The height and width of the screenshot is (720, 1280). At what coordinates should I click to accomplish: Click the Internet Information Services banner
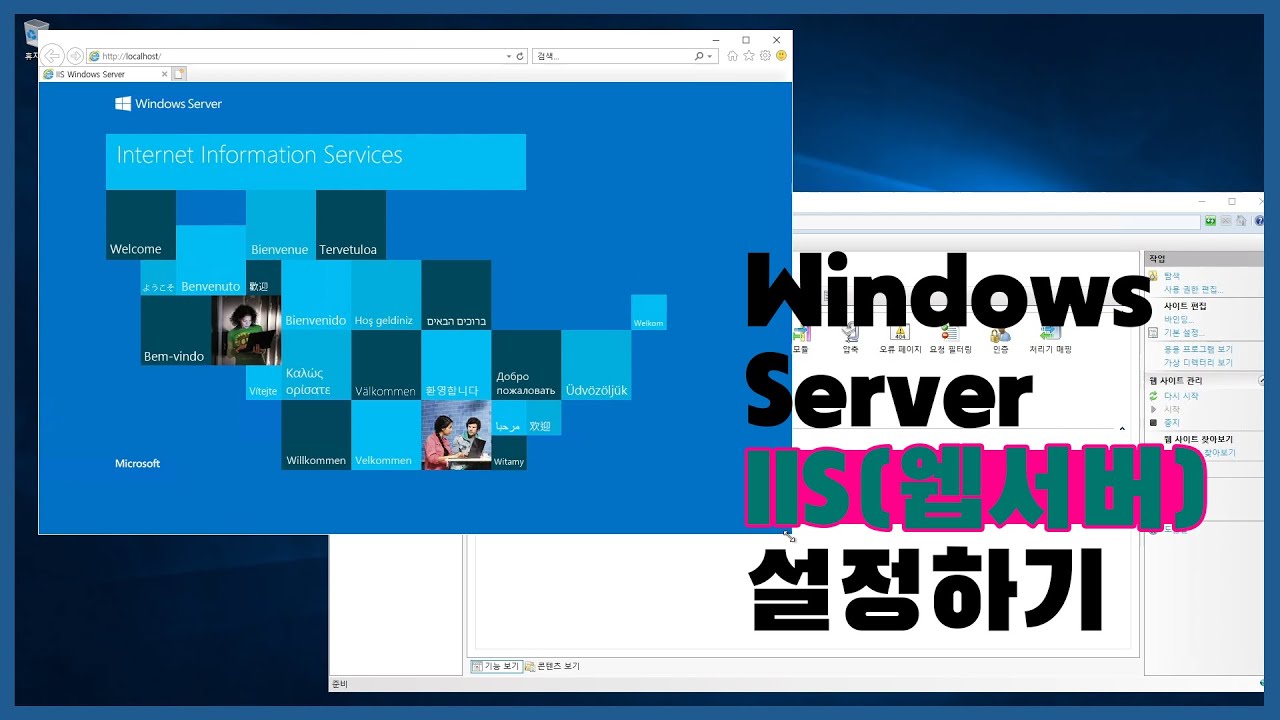click(316, 162)
